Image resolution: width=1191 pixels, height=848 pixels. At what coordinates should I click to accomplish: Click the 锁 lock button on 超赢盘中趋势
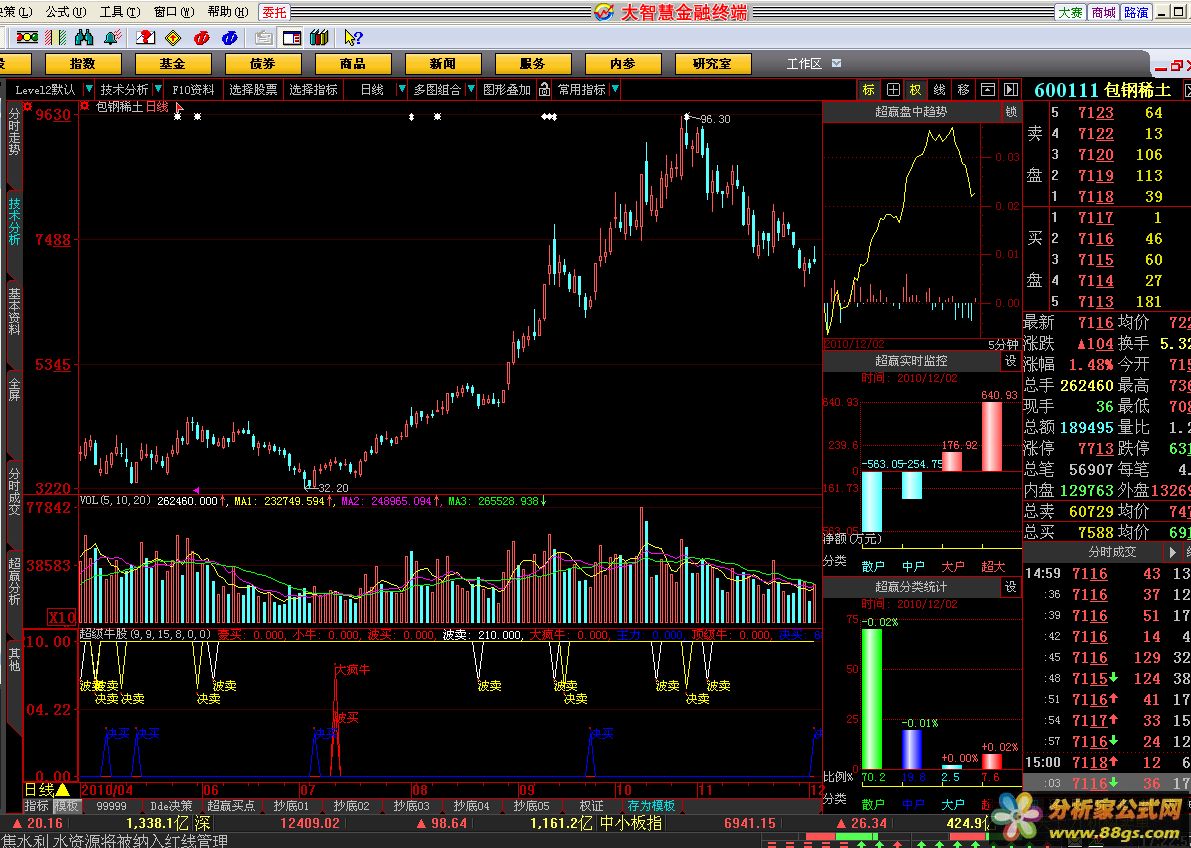coord(1011,112)
